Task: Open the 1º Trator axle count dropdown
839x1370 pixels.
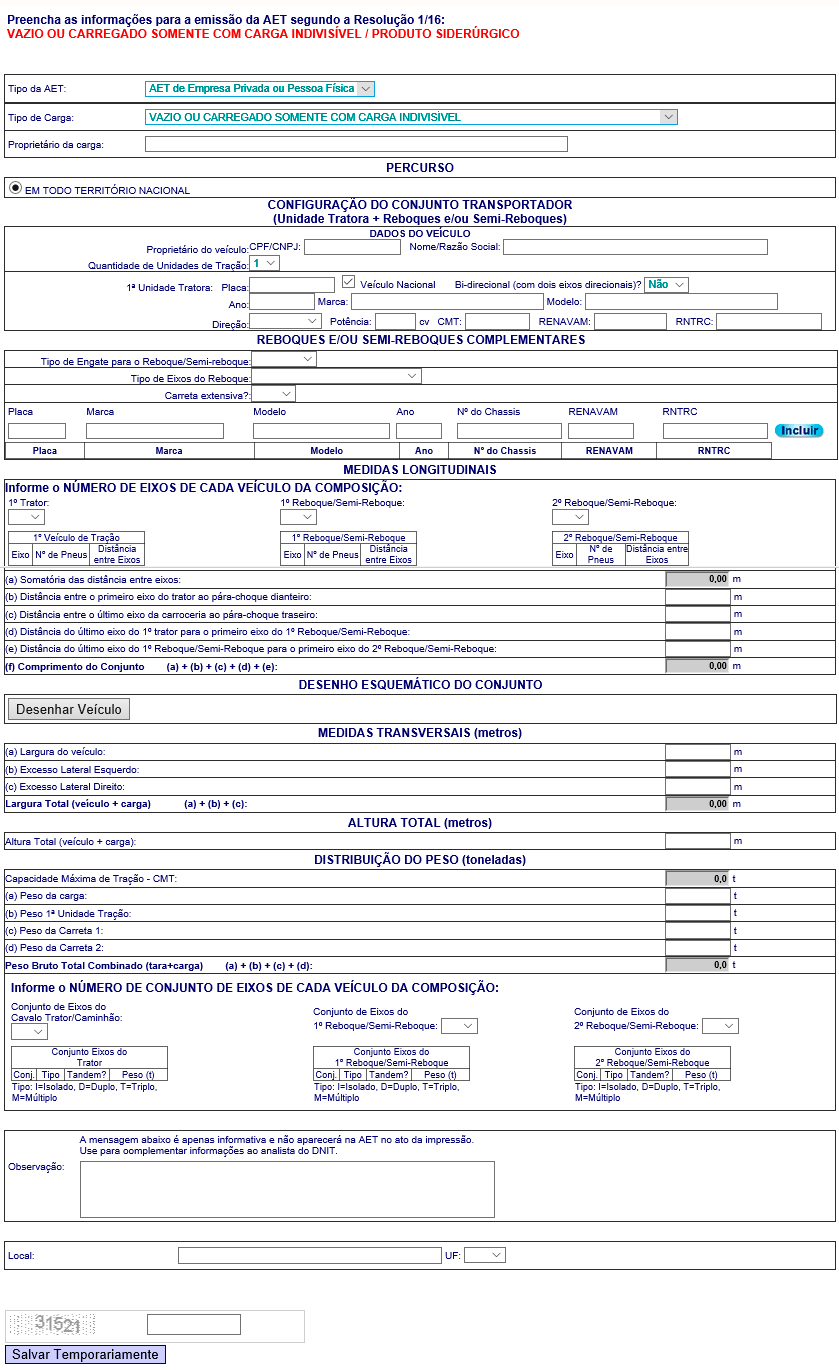Action: coord(26,517)
